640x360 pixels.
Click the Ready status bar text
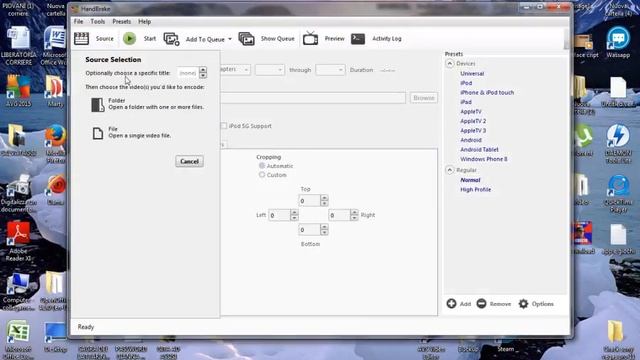pyautogui.click(x=86, y=327)
